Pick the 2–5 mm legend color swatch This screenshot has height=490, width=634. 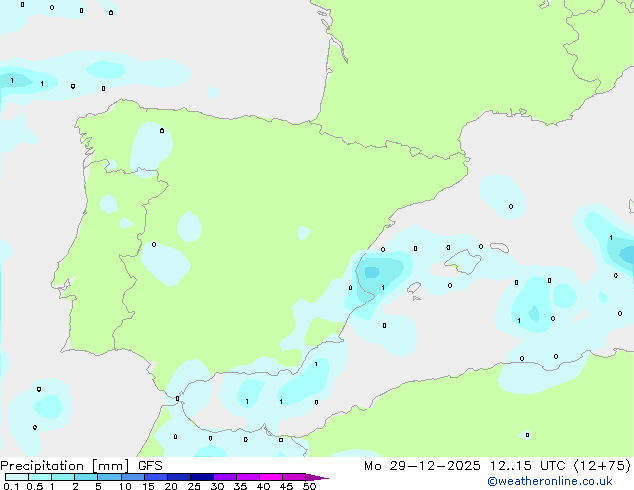pos(86,477)
